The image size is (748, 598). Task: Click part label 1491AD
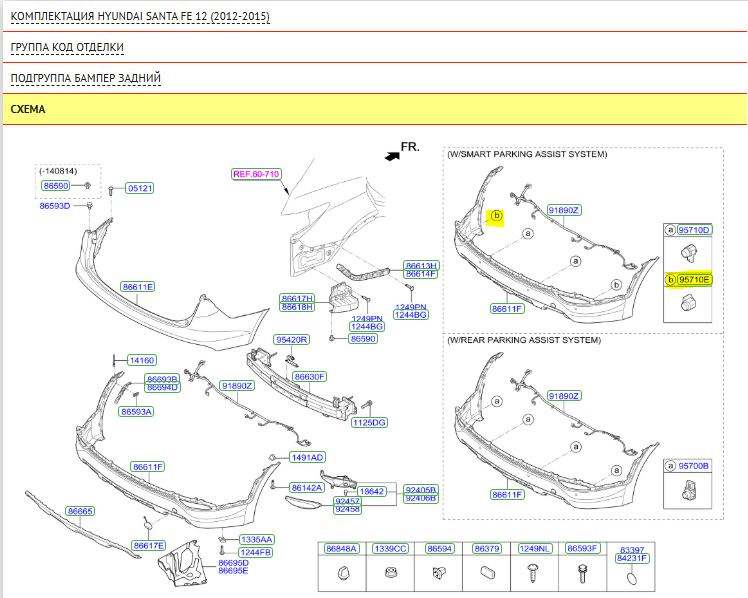click(x=307, y=457)
